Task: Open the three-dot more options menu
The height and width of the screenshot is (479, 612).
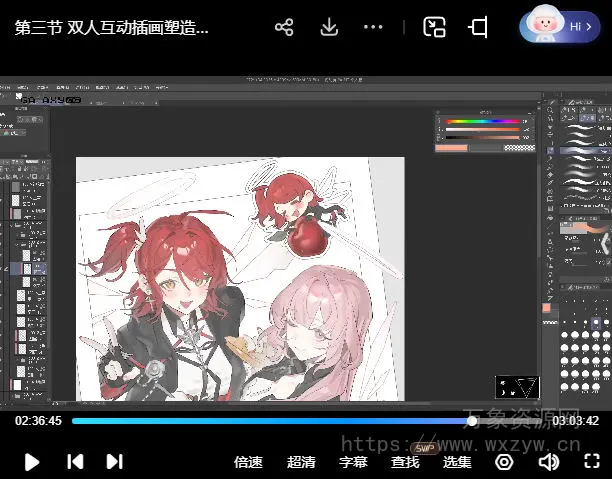Action: pos(373,28)
